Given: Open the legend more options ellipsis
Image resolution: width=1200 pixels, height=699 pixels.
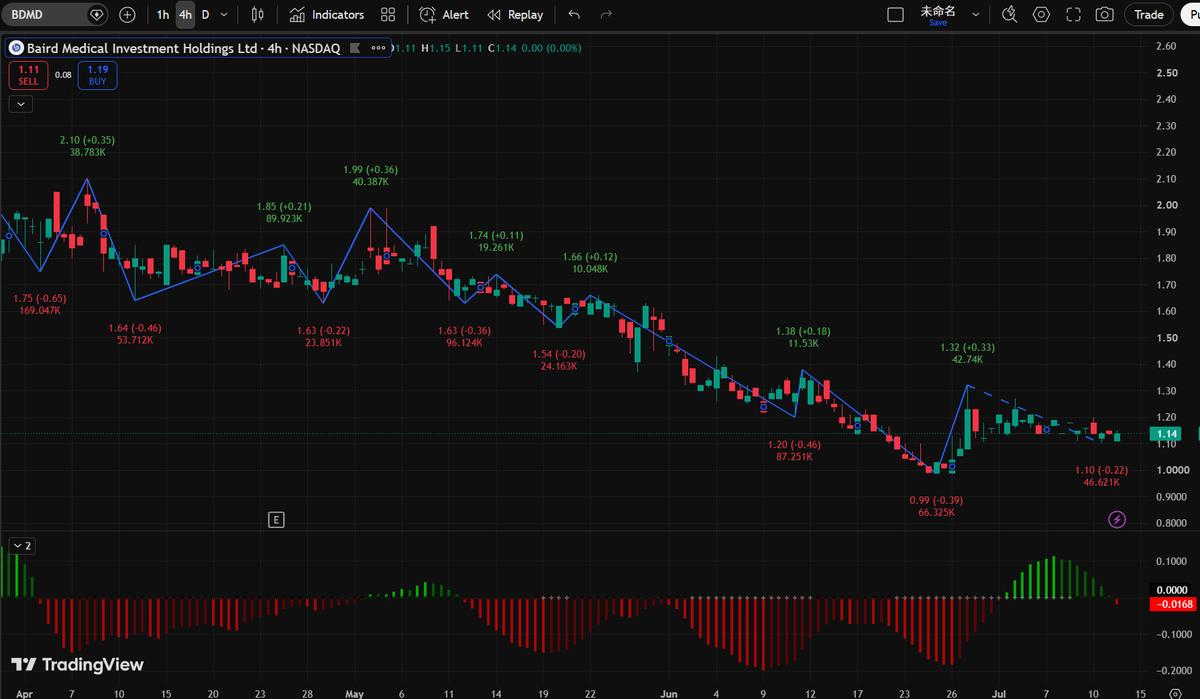Looking at the screenshot, I should 380,48.
